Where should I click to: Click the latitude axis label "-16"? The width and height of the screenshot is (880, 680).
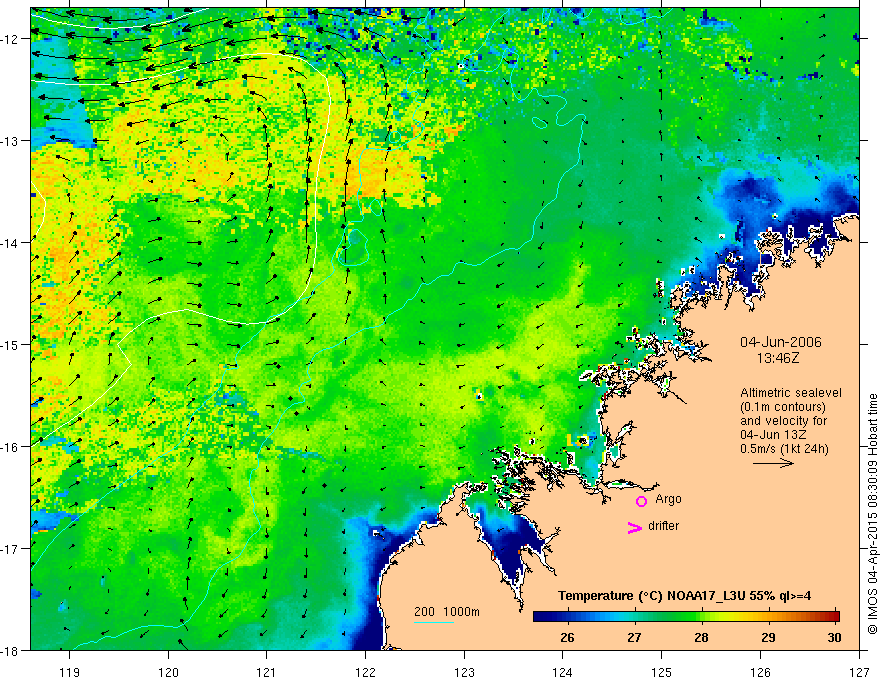coord(11,447)
